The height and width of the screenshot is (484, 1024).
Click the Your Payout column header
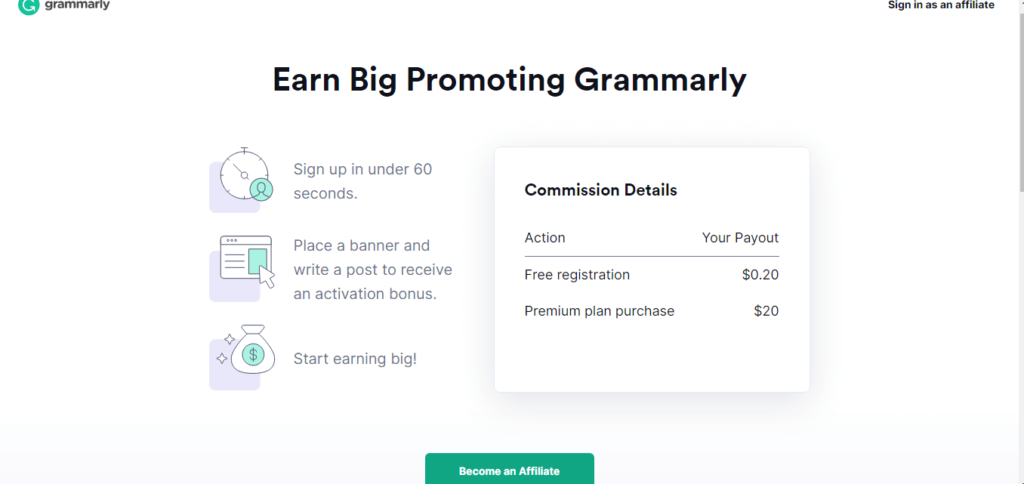[741, 238]
